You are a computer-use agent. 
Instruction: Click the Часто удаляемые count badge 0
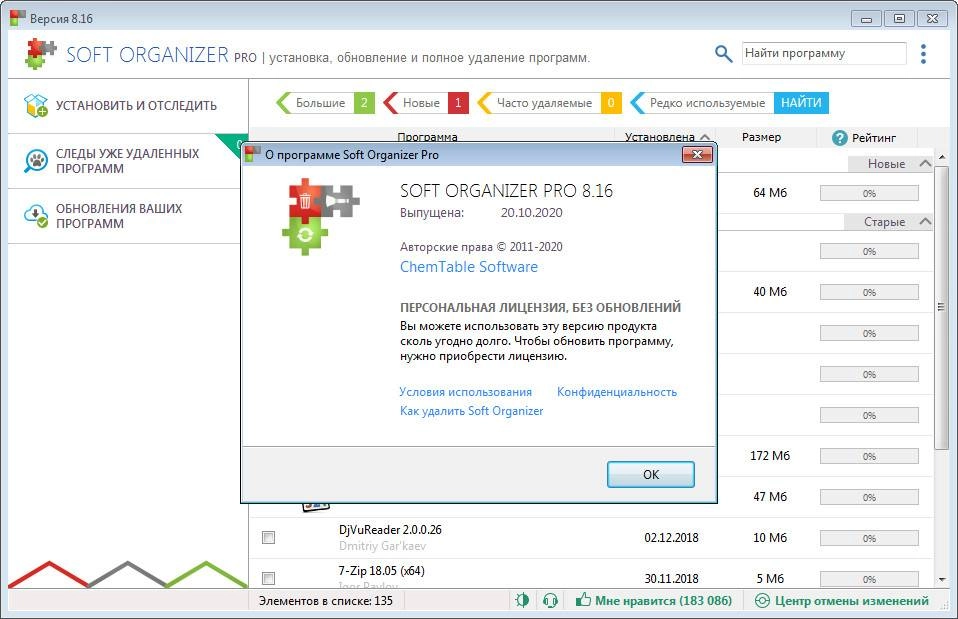611,103
